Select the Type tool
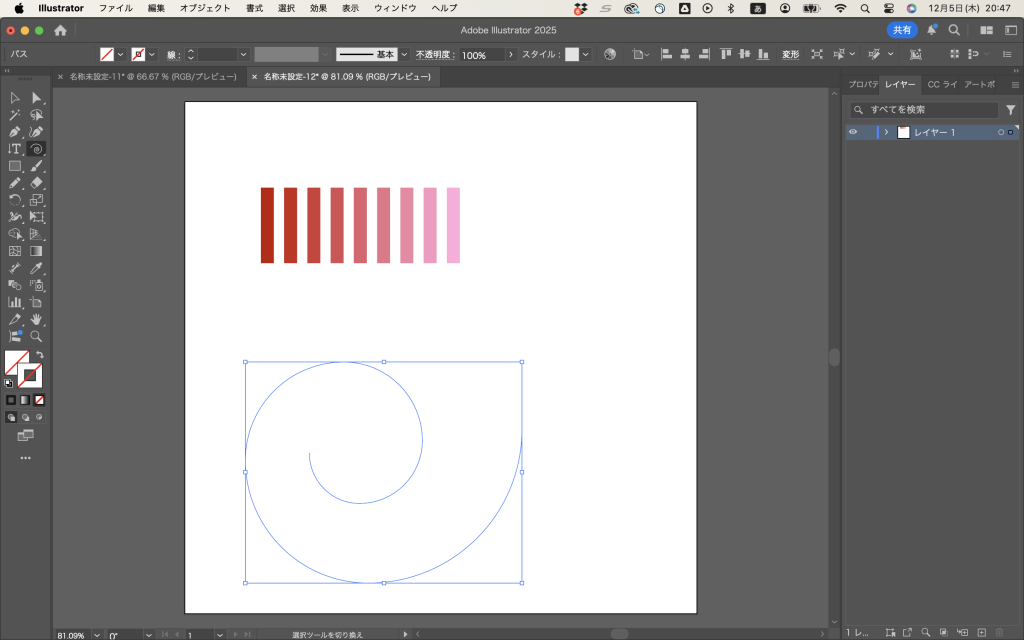This screenshot has width=1024, height=640. pyautogui.click(x=15, y=149)
